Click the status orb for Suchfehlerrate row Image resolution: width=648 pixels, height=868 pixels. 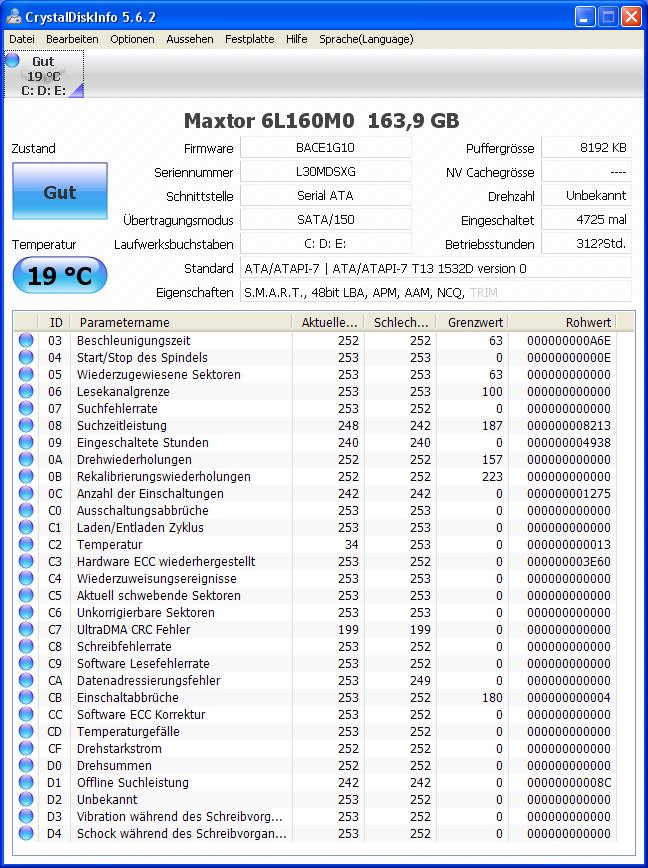coord(26,409)
